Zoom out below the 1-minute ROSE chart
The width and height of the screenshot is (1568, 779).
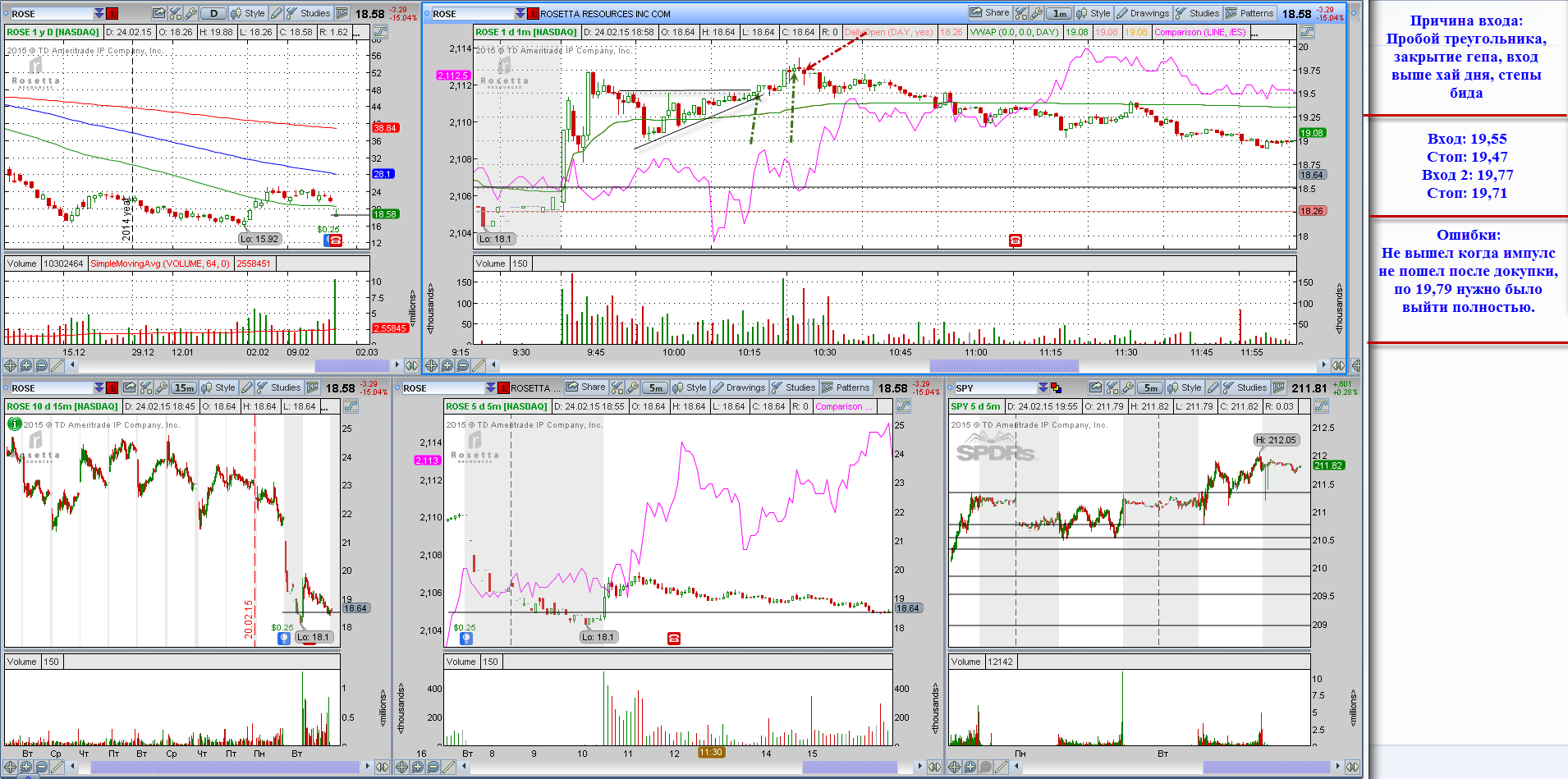pyautogui.click(x=462, y=365)
